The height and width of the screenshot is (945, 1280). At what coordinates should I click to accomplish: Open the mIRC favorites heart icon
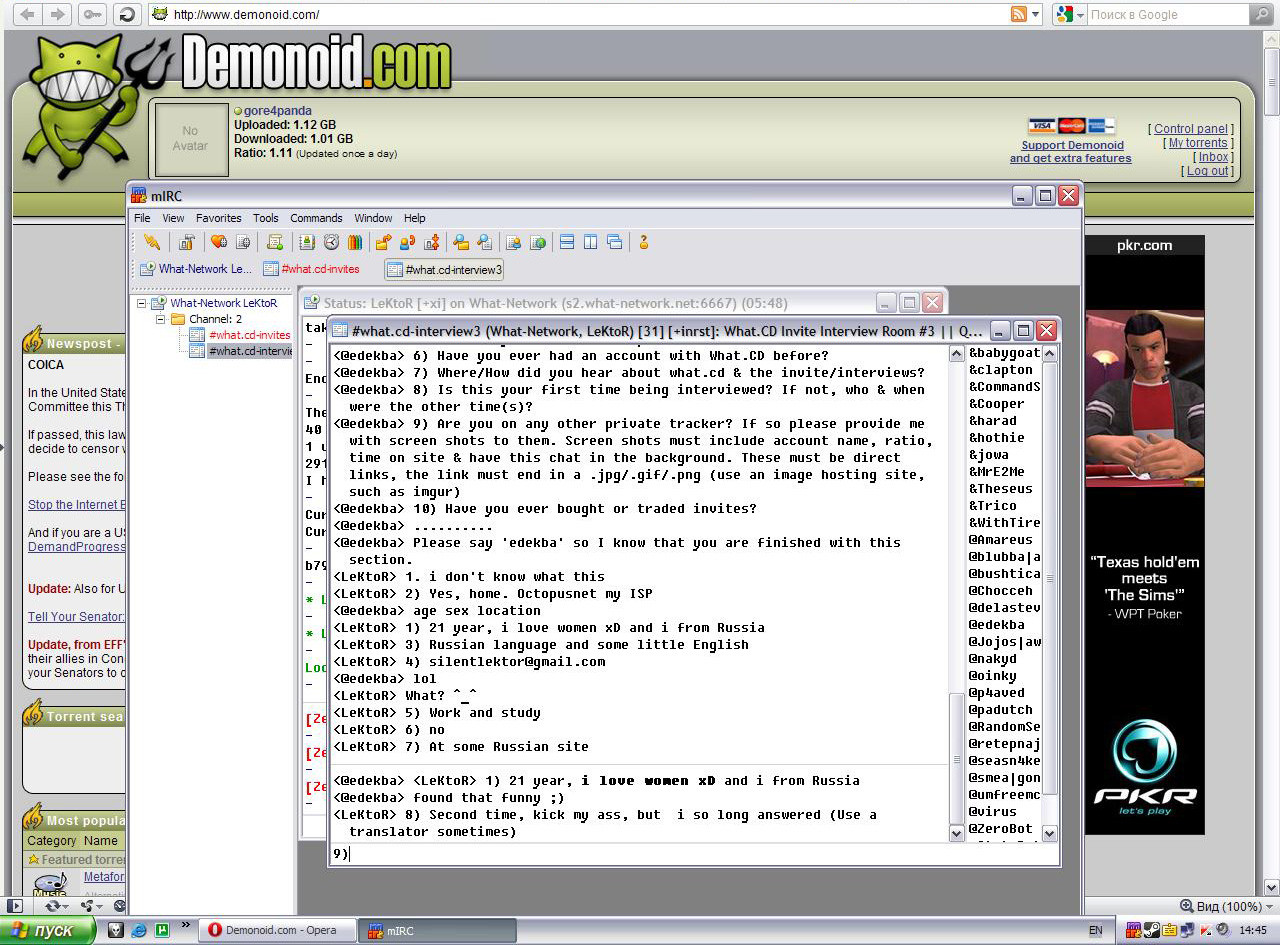pos(218,242)
